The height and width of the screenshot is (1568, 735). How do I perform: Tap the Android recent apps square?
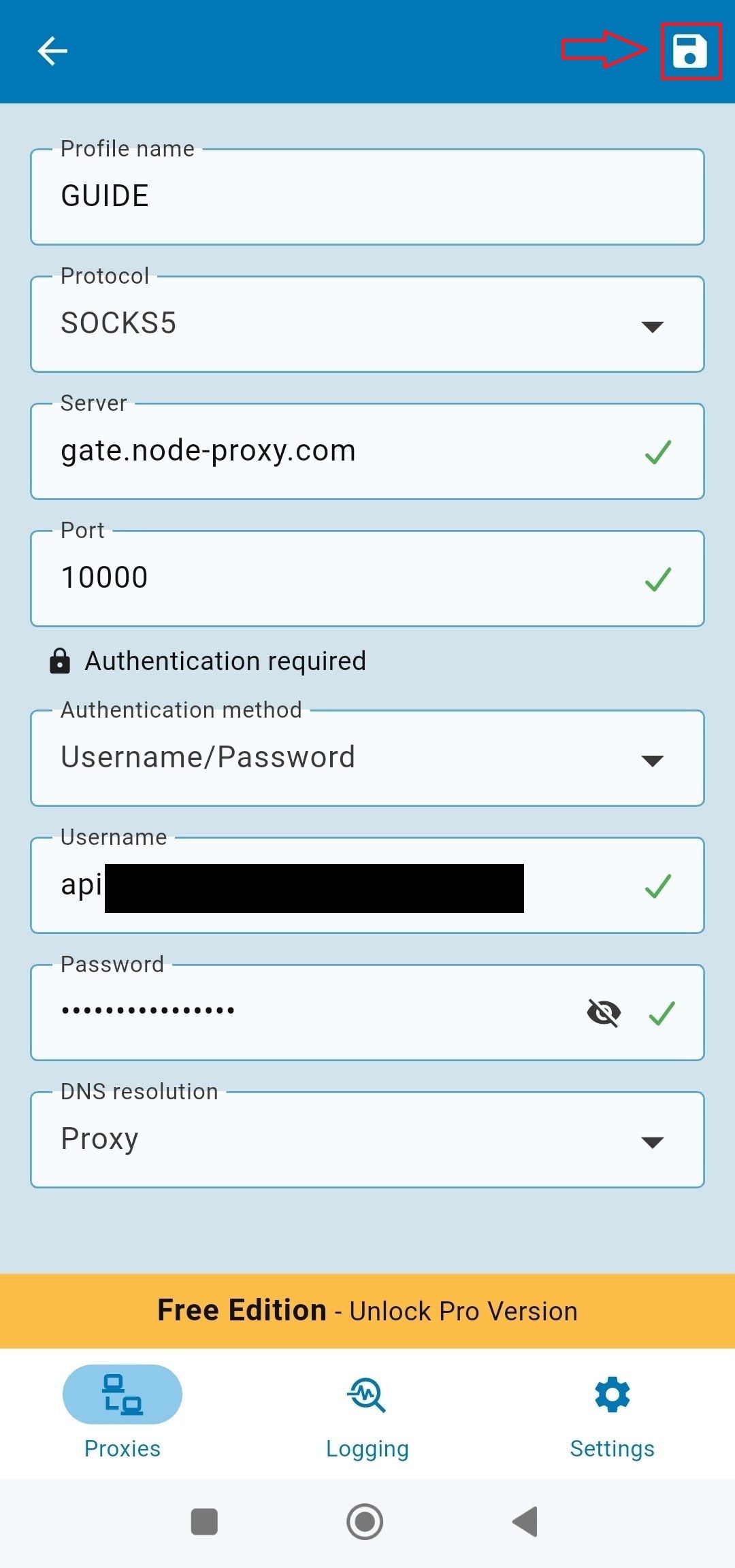click(204, 1522)
